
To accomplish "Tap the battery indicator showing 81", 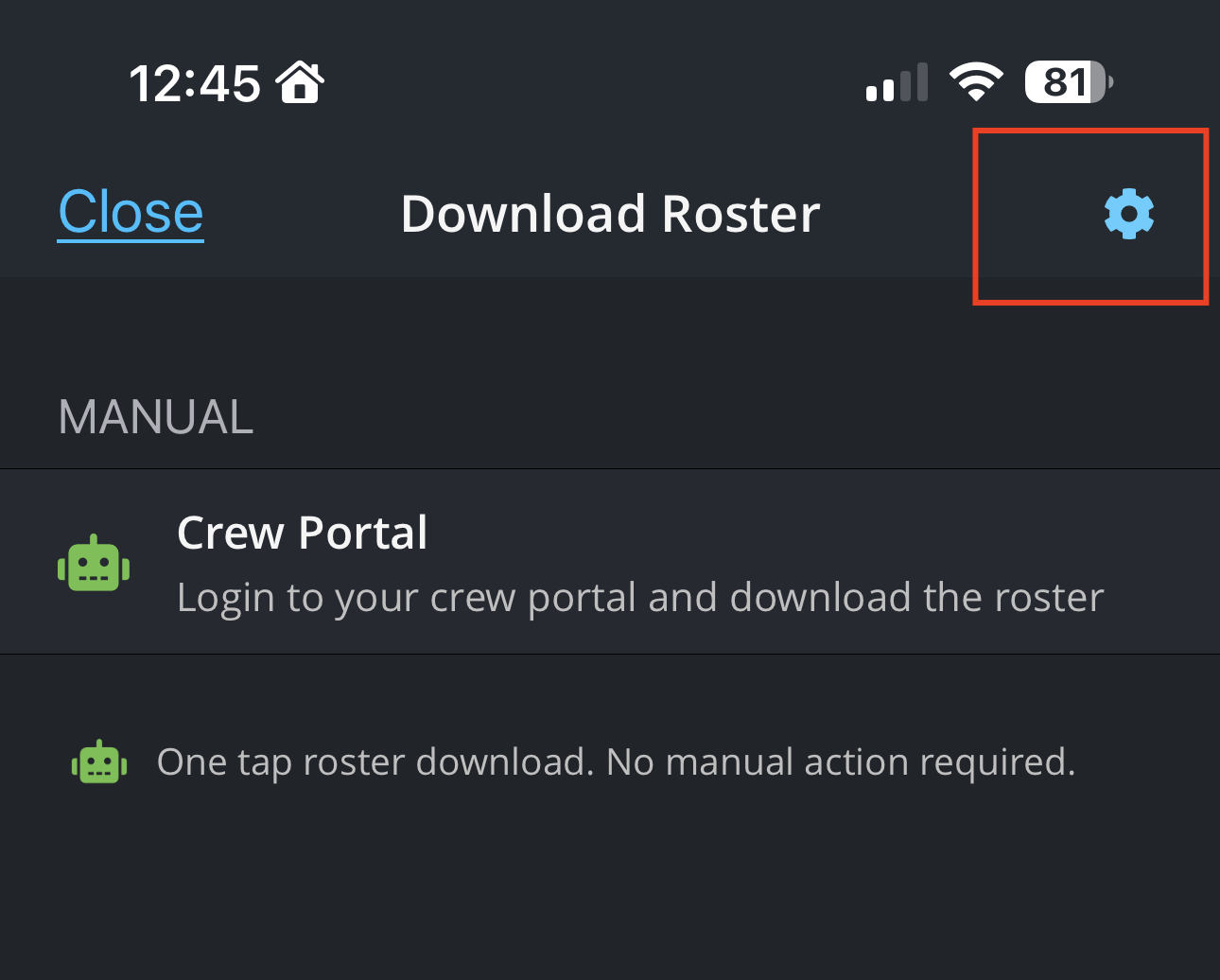I will 1067,82.
